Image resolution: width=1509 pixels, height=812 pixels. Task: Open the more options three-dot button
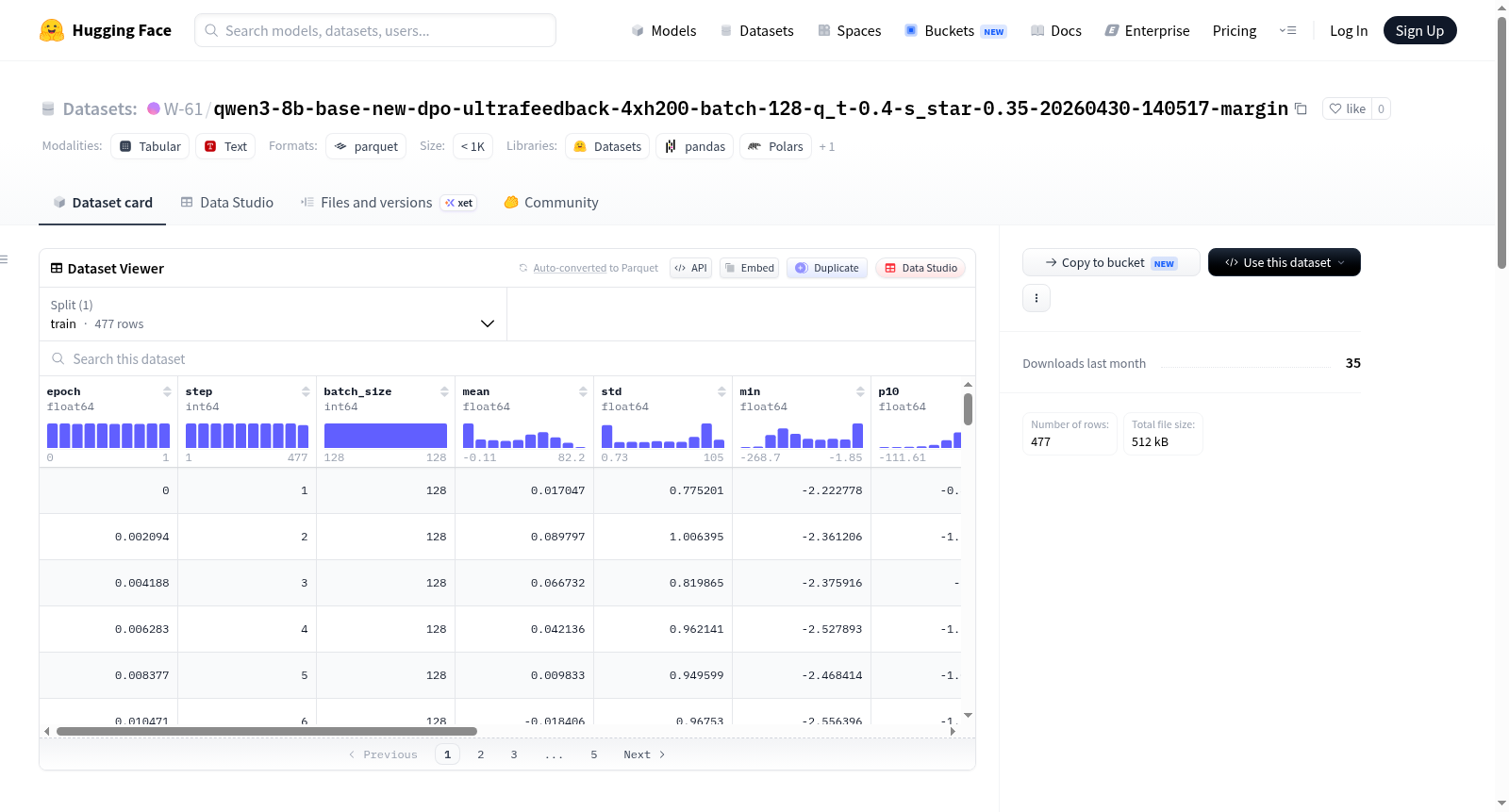point(1036,298)
